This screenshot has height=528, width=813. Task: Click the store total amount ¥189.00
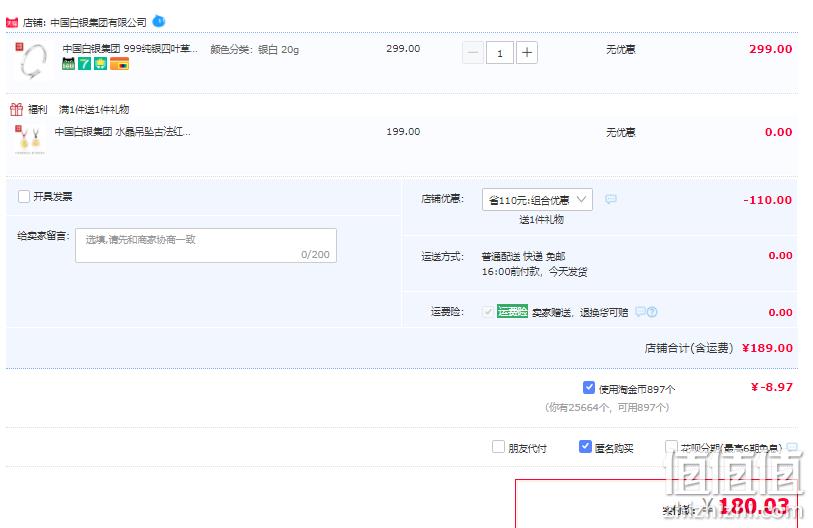[767, 348]
